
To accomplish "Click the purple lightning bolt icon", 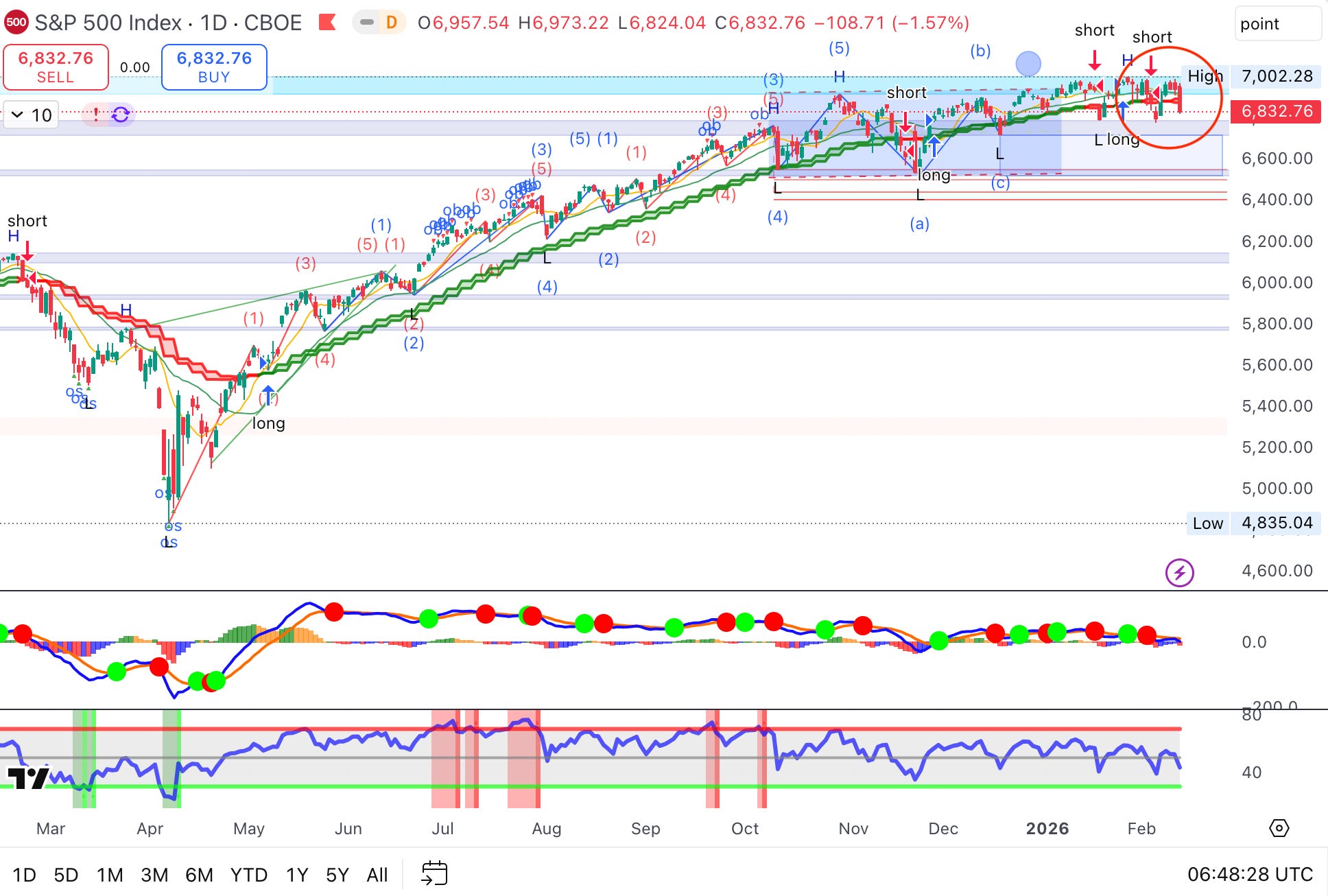I will coord(1179,572).
